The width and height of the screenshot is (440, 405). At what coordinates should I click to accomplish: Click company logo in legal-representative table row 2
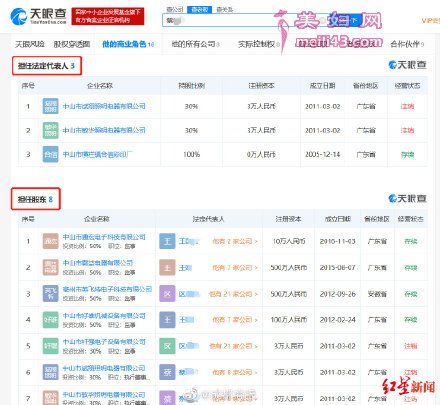51,130
